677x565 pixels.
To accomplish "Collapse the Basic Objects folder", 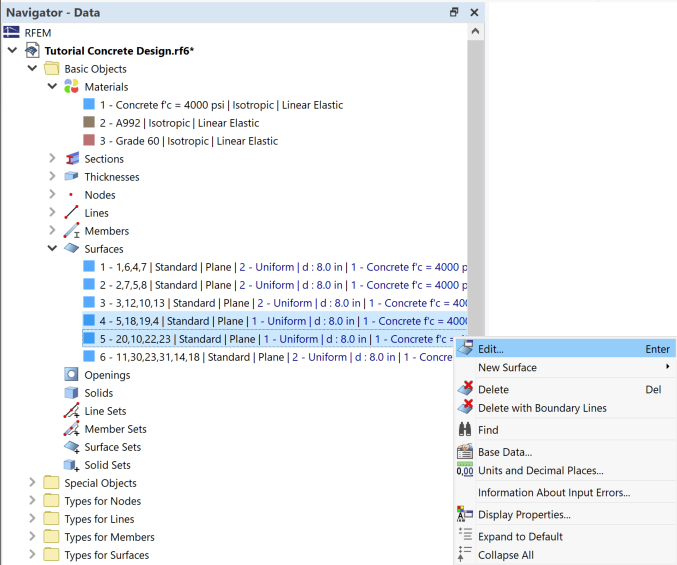I will click(x=32, y=68).
